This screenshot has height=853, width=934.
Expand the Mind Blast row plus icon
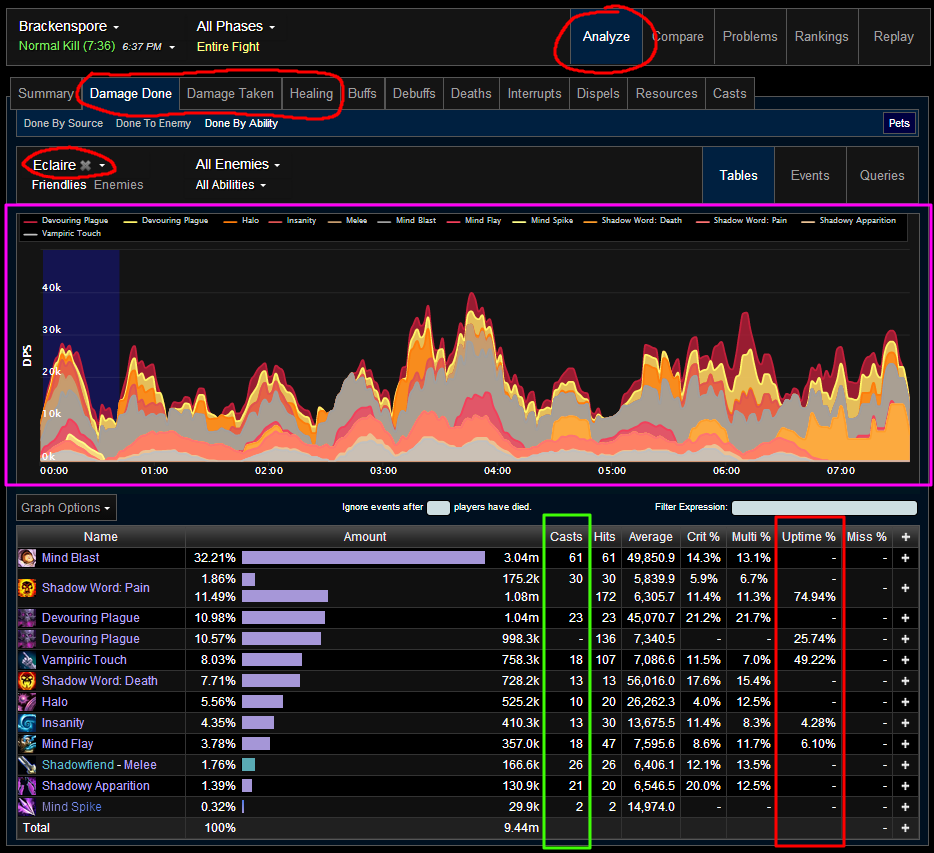click(905, 558)
